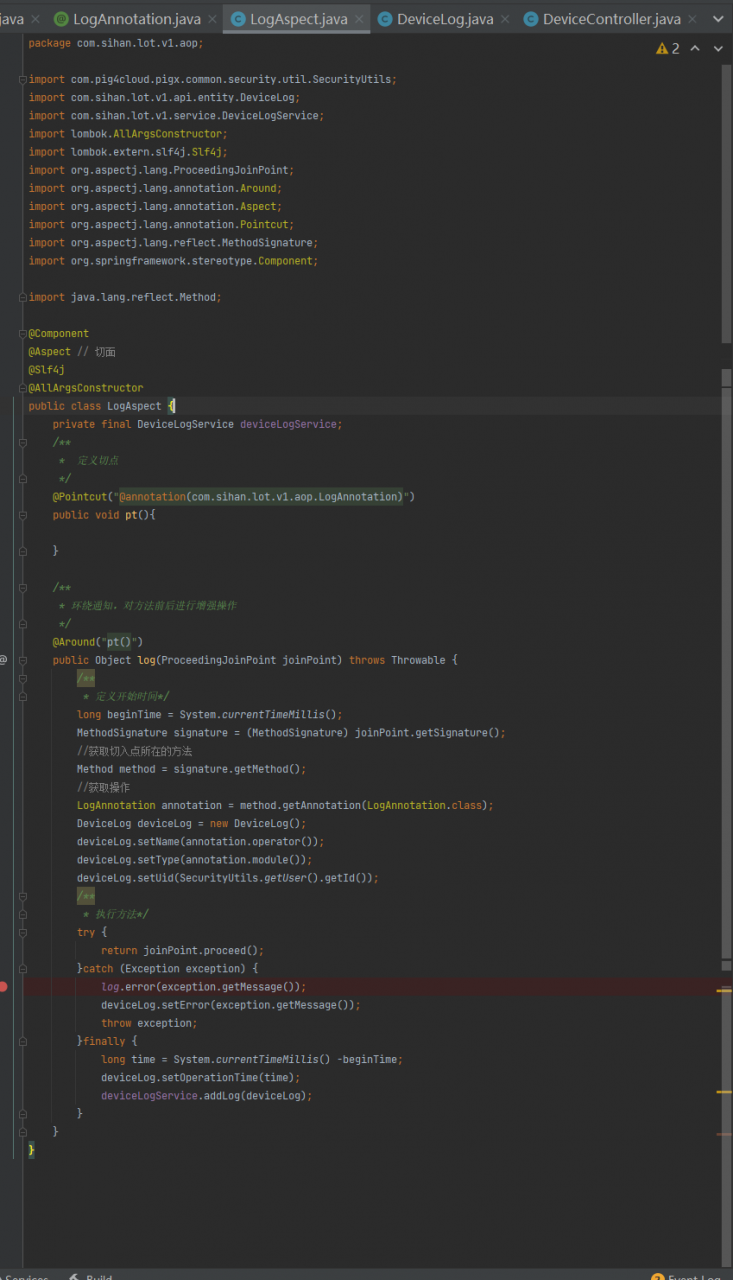
Task: Select the DeviceController.java tab
Action: click(x=611, y=19)
